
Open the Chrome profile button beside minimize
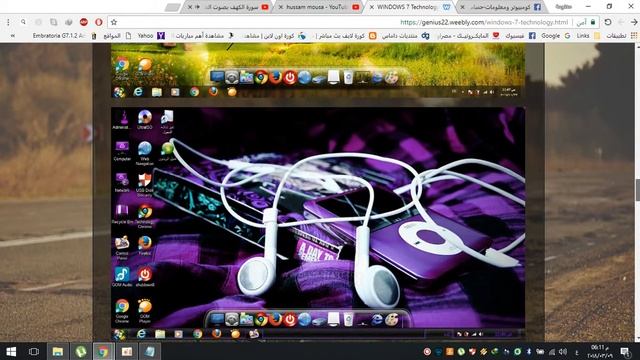[564, 7]
